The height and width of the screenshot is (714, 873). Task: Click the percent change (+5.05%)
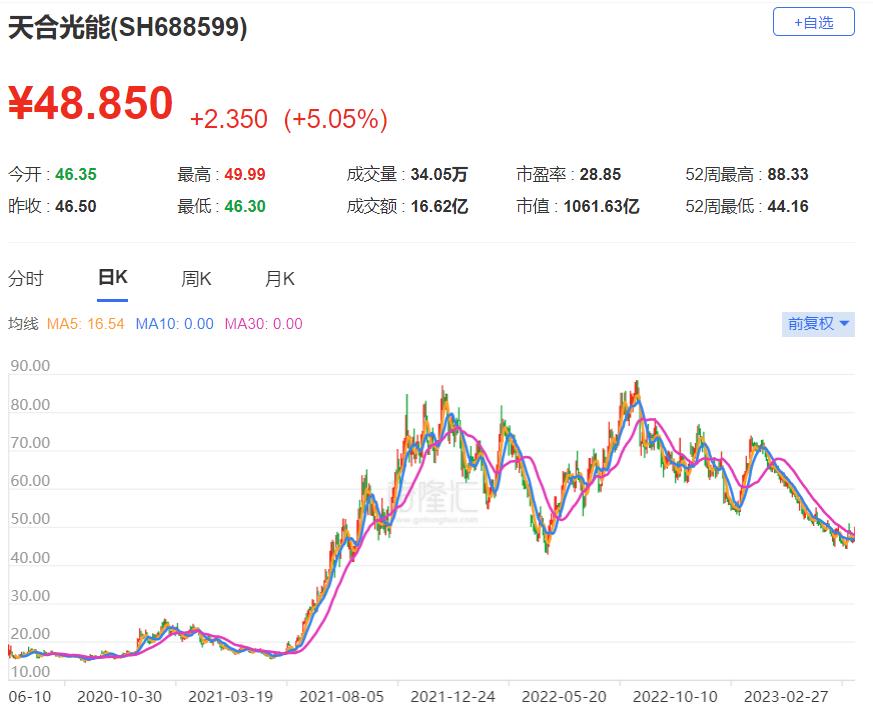336,119
